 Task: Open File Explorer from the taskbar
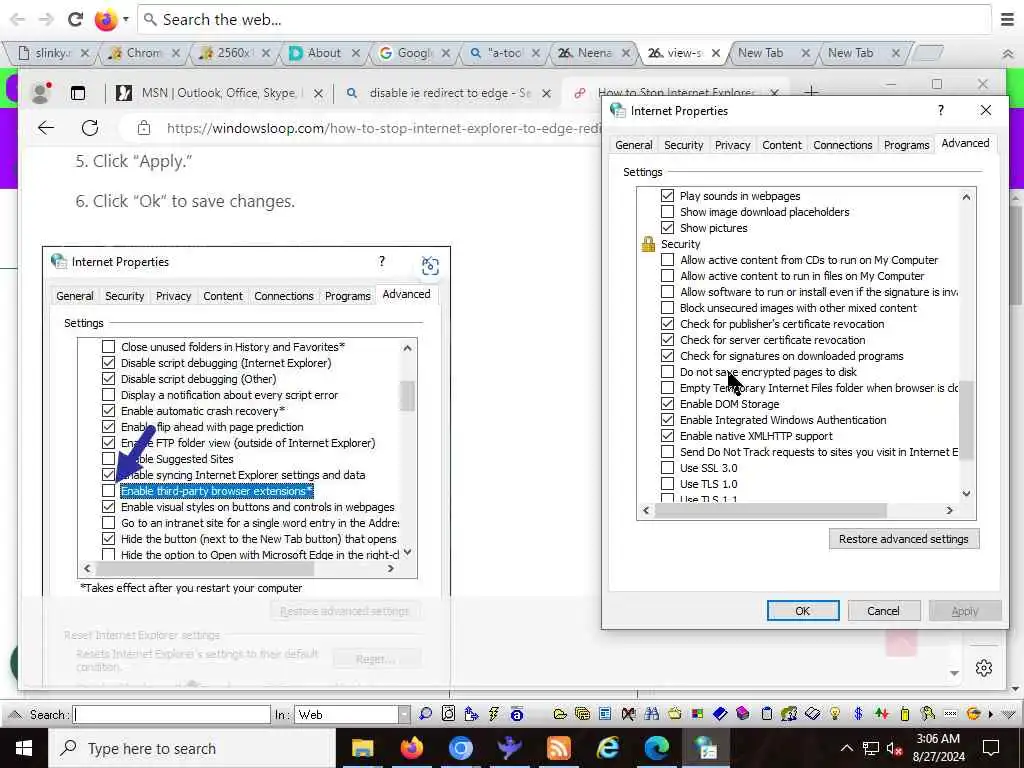[x=362, y=748]
